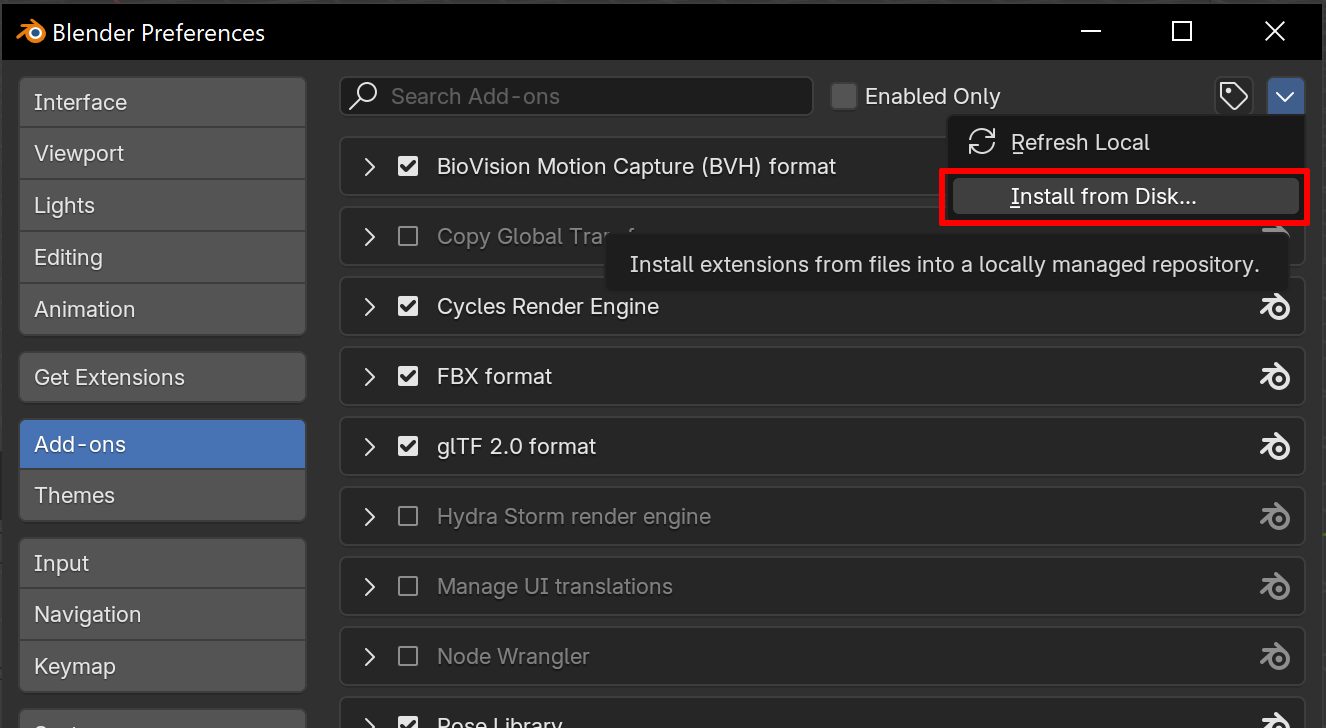Enable Hydra Storm render engine checkbox
This screenshot has width=1326, height=728.
point(408,516)
